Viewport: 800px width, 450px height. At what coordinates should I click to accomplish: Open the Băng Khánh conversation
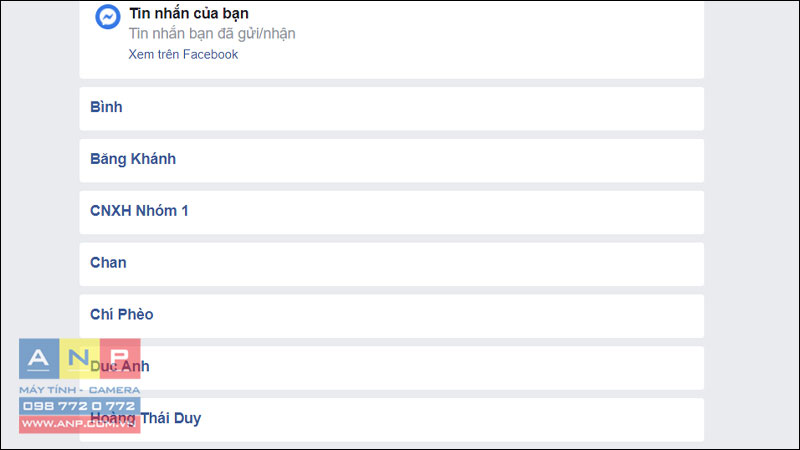tap(391, 160)
